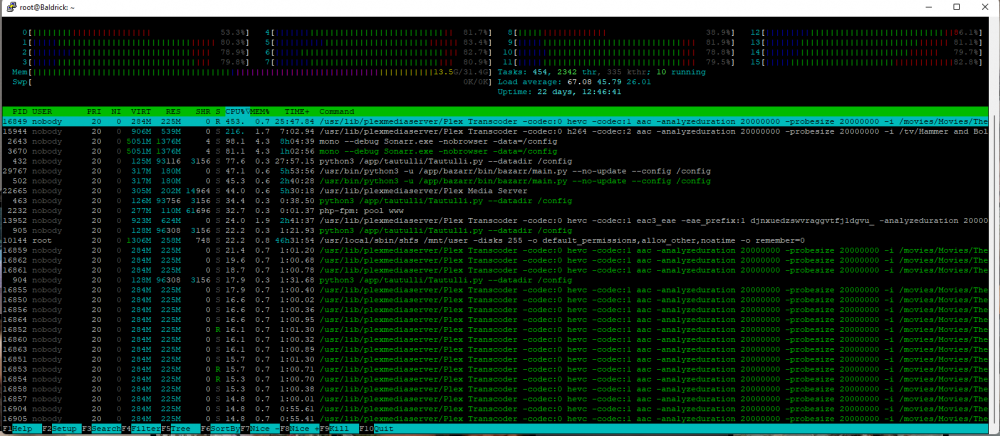Sort by the PRI column header

94,112
